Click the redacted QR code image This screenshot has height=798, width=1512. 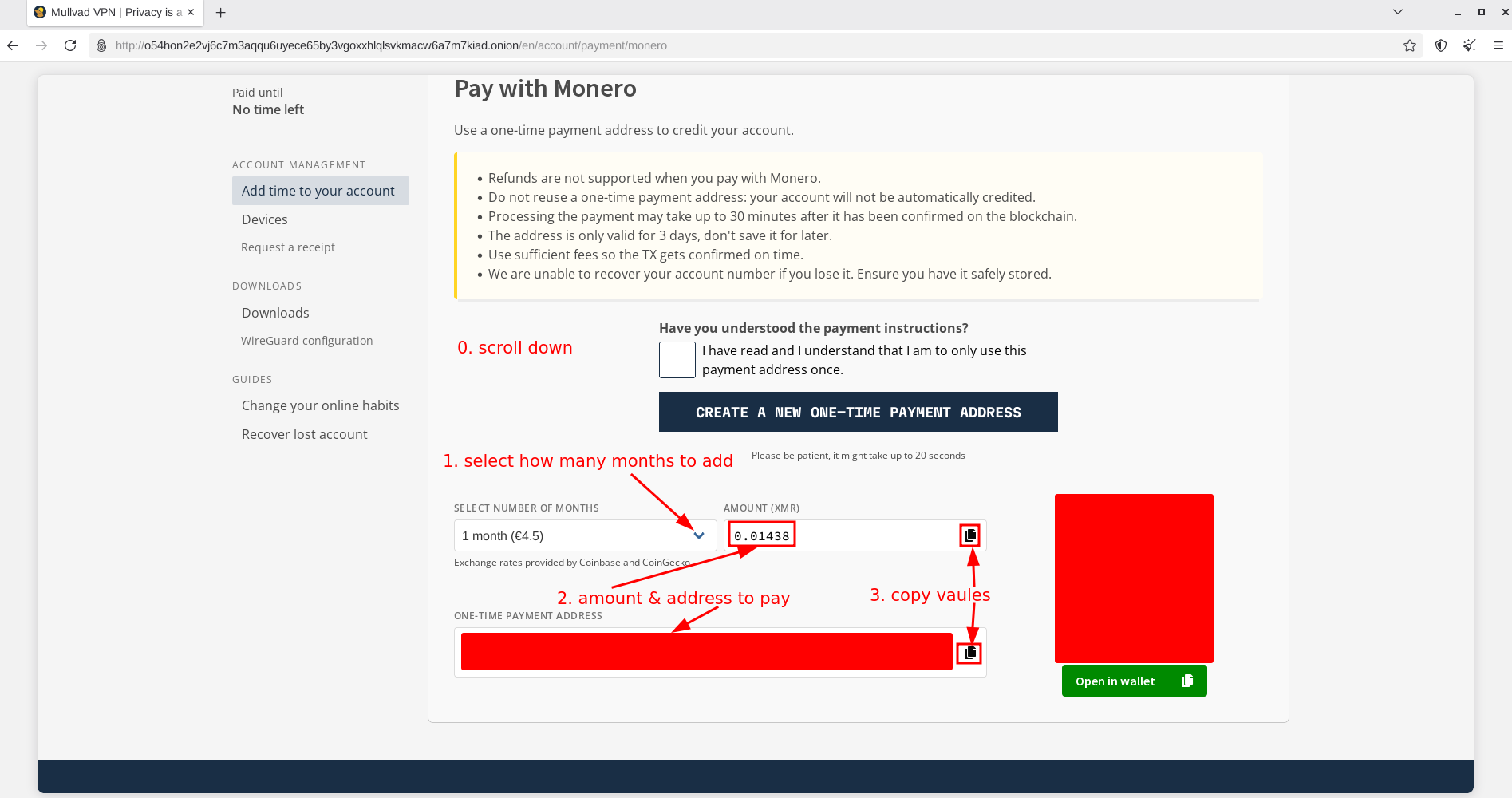click(1133, 578)
